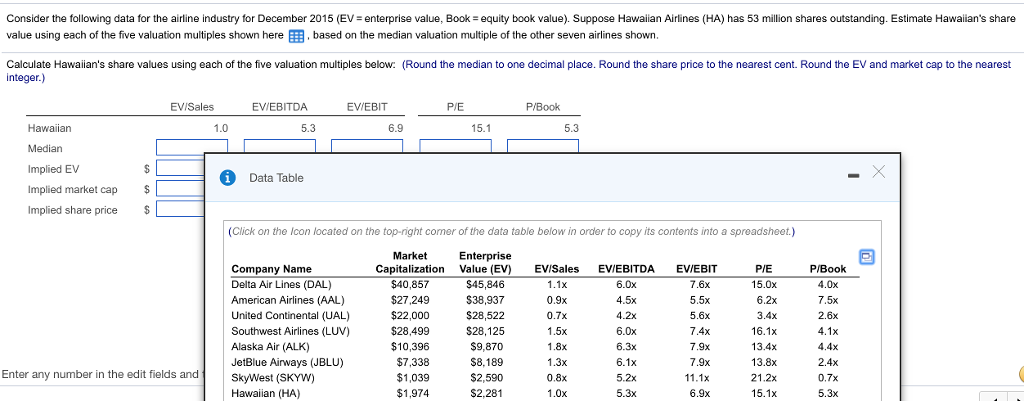The width and height of the screenshot is (1024, 401).
Task: Minimize the Data Table popup
Action: pyautogui.click(x=852, y=175)
